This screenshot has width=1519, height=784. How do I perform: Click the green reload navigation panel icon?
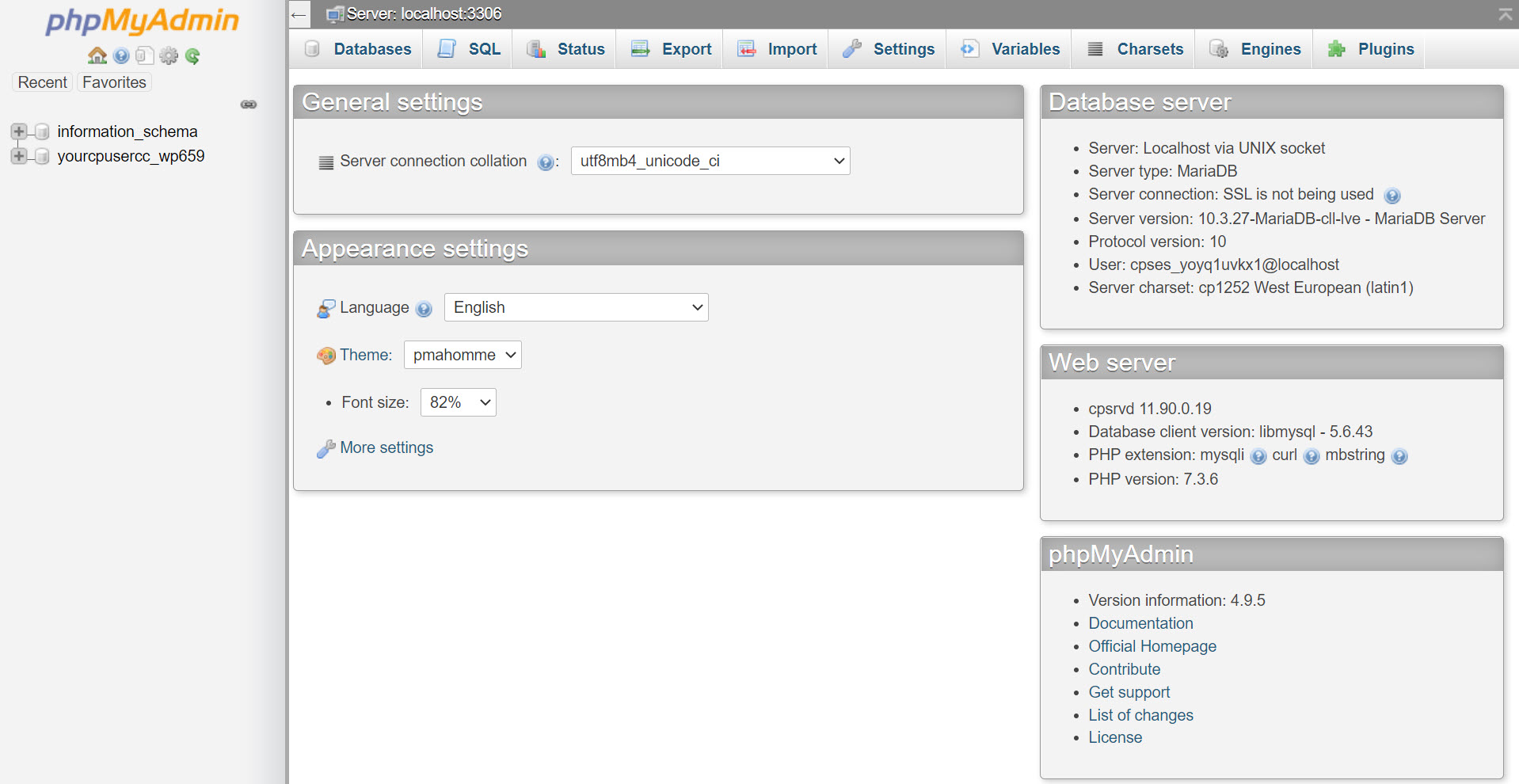[192, 55]
